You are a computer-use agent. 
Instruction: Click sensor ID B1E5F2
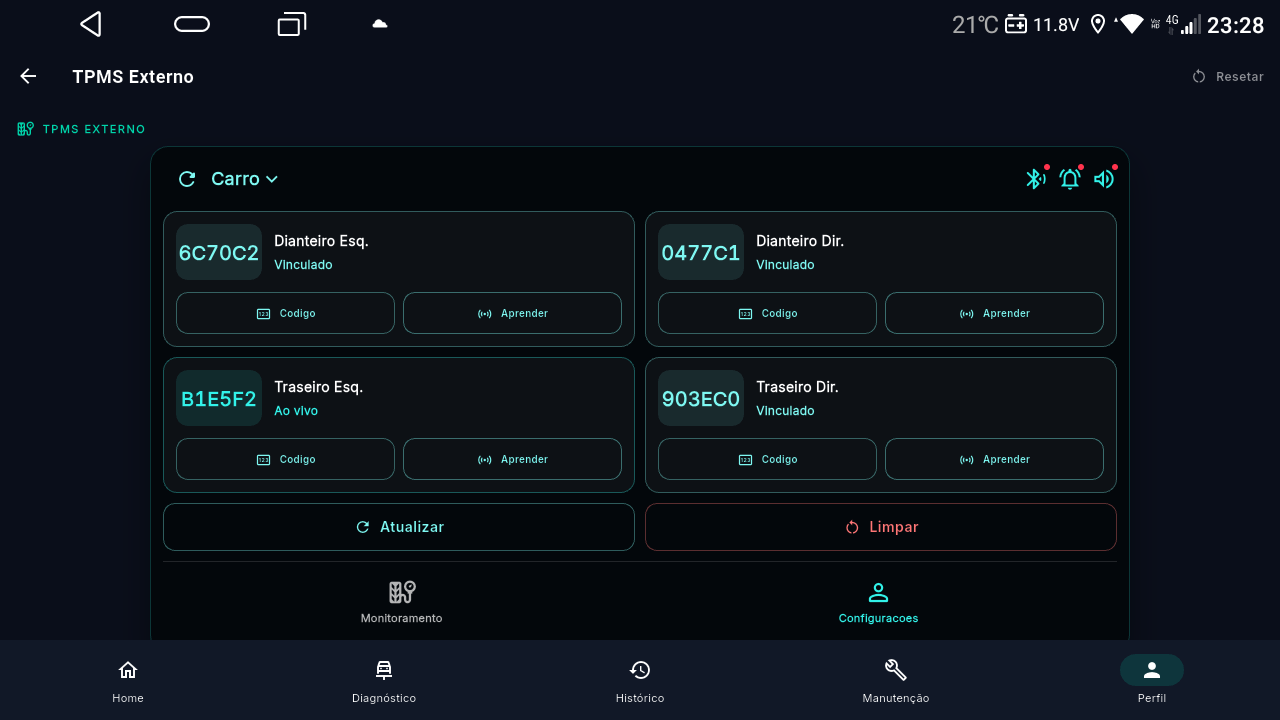click(x=219, y=398)
